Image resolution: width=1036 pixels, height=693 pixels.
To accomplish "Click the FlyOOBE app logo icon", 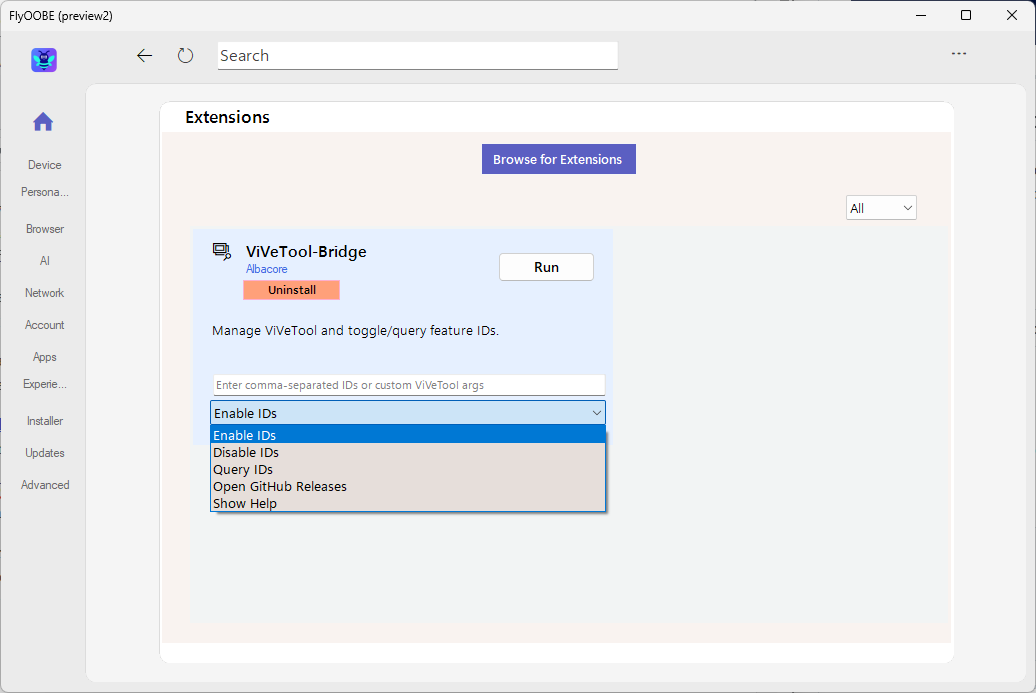I will click(43, 60).
